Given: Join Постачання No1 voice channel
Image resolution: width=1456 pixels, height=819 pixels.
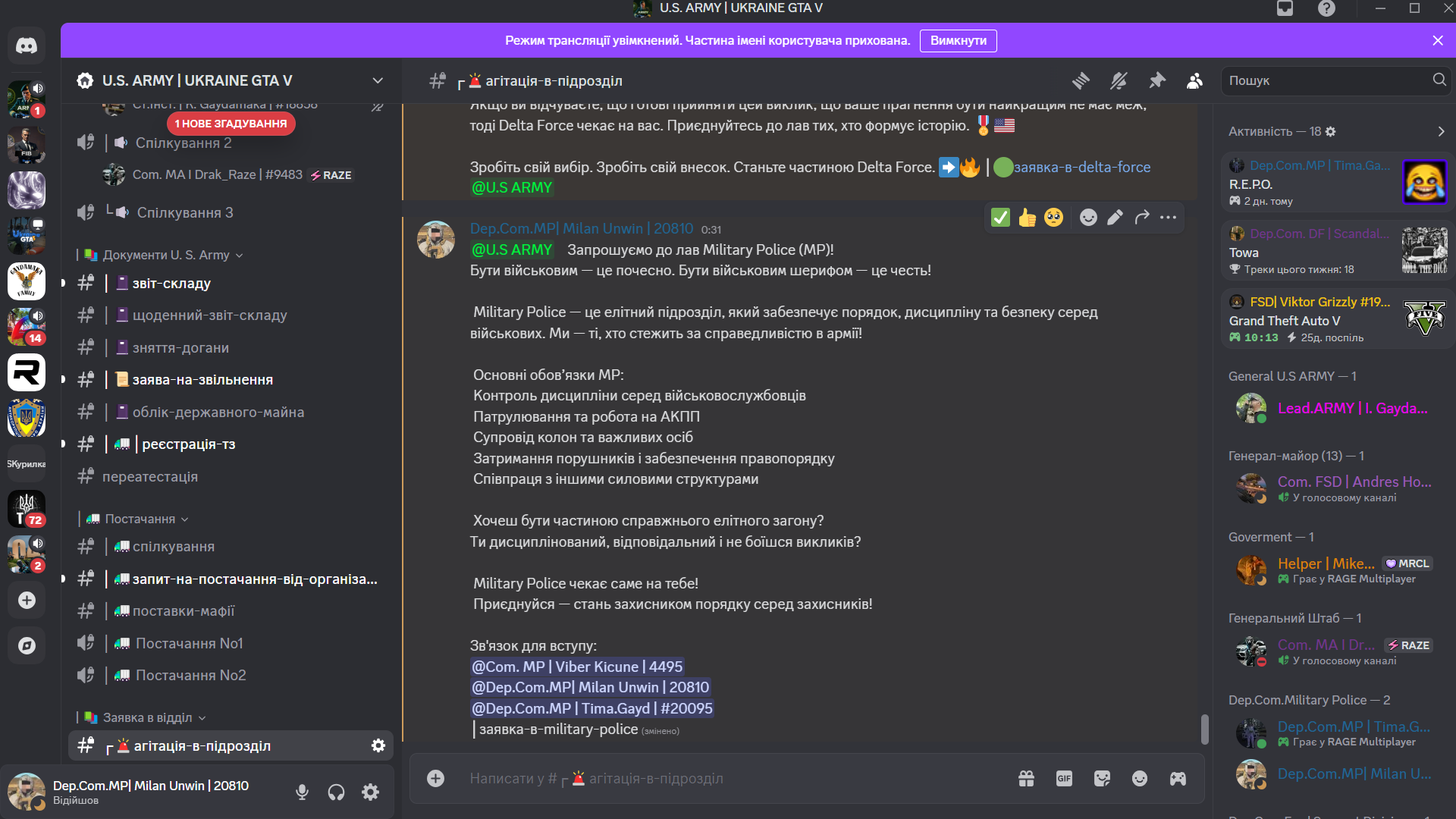Looking at the screenshot, I should click(231, 644).
